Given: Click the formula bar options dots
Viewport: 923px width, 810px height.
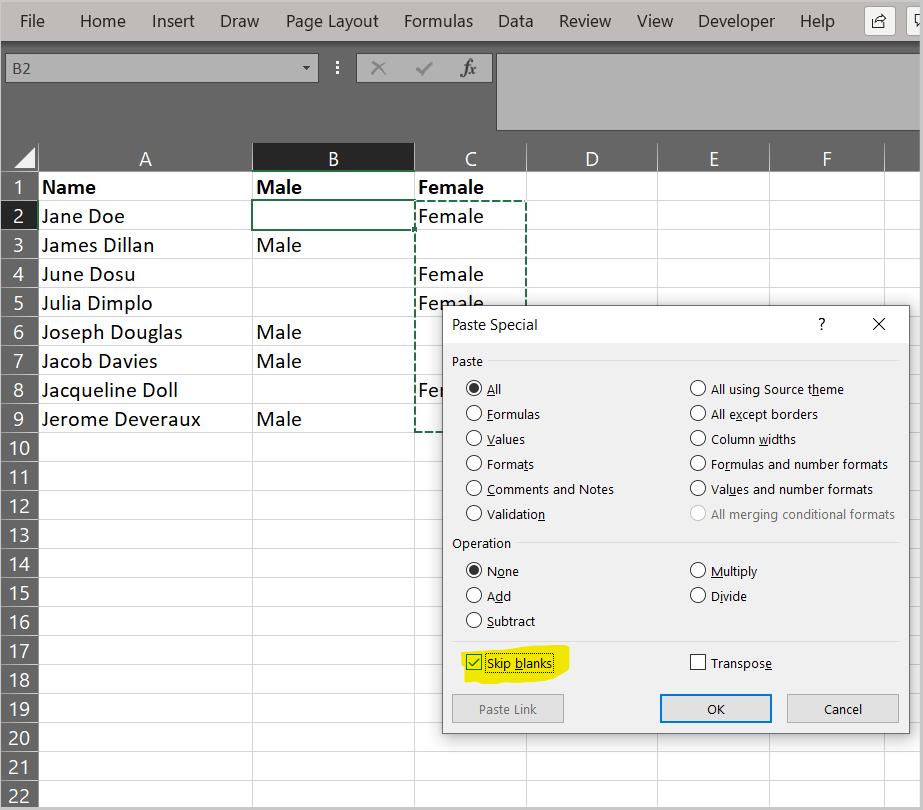Looking at the screenshot, I should [x=337, y=68].
